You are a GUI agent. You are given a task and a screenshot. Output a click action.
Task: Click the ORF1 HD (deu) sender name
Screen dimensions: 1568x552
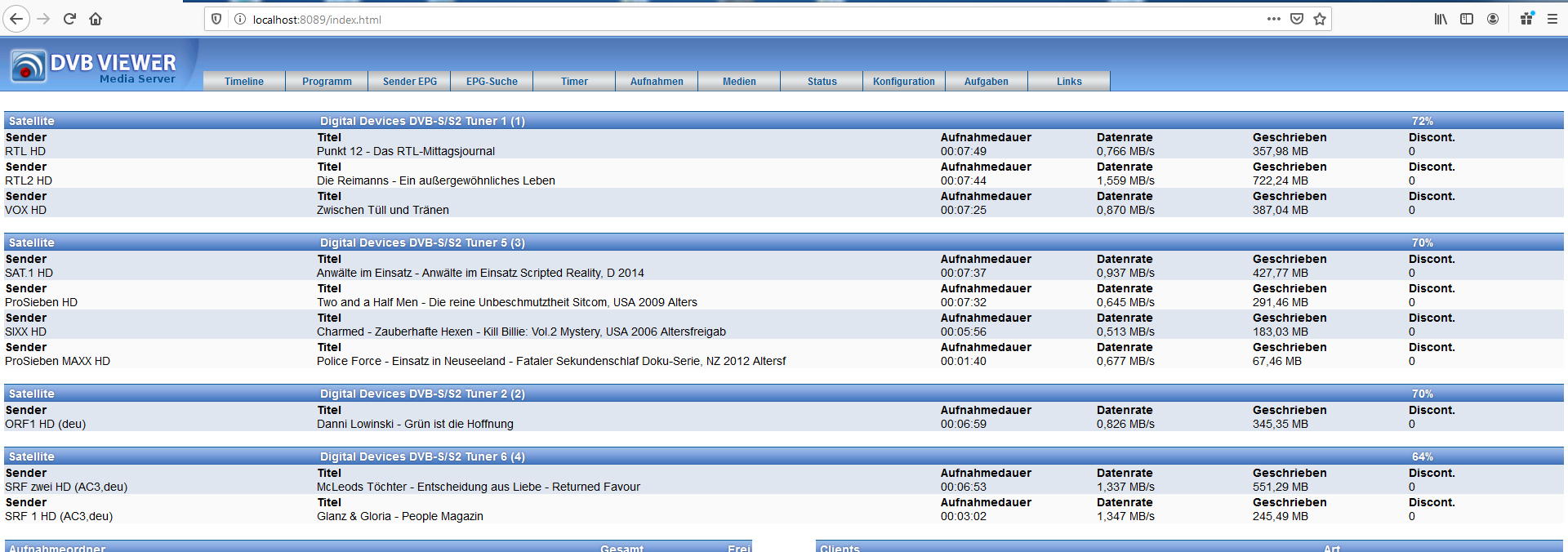click(x=45, y=424)
